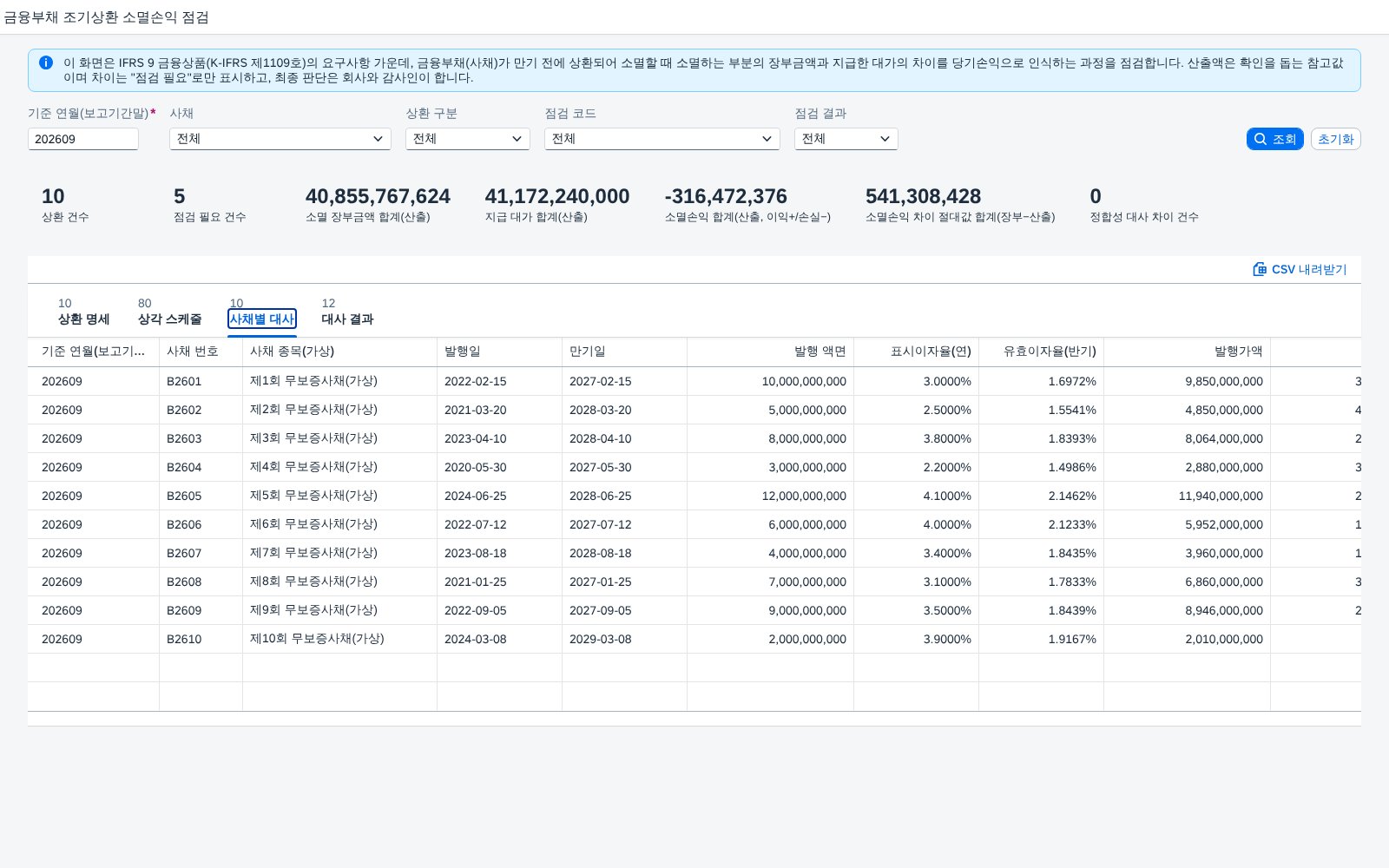Open the 사채 dropdown
This screenshot has width=1389, height=868.
pyautogui.click(x=280, y=139)
